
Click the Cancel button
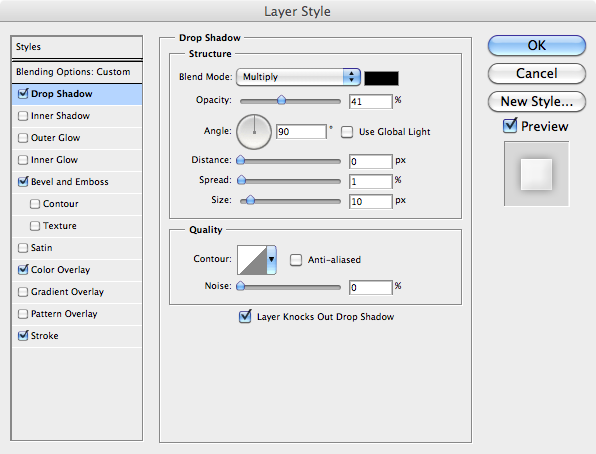[536, 73]
